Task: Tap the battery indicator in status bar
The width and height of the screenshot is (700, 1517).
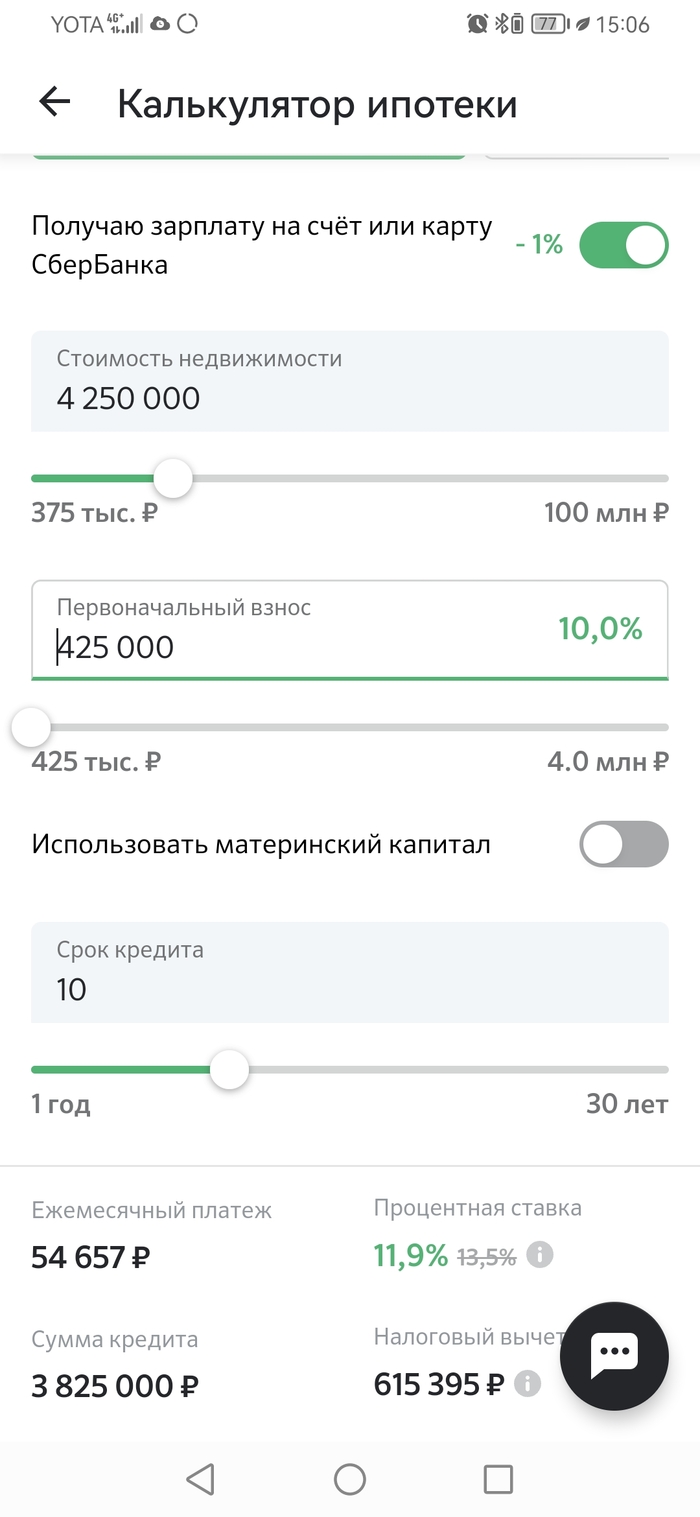Action: pos(546,24)
